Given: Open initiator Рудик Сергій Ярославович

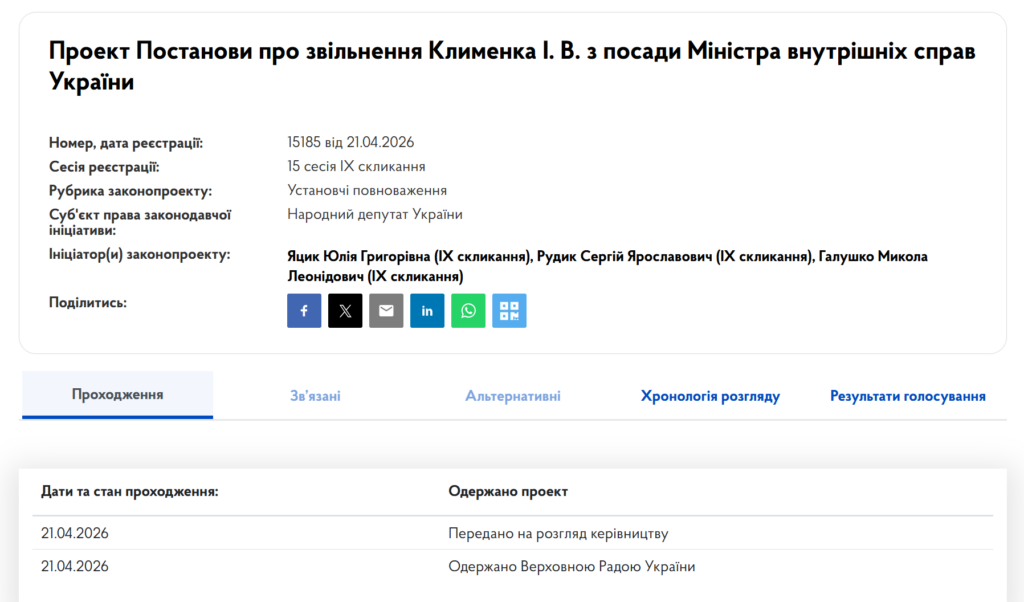Looking at the screenshot, I should pos(673,257).
